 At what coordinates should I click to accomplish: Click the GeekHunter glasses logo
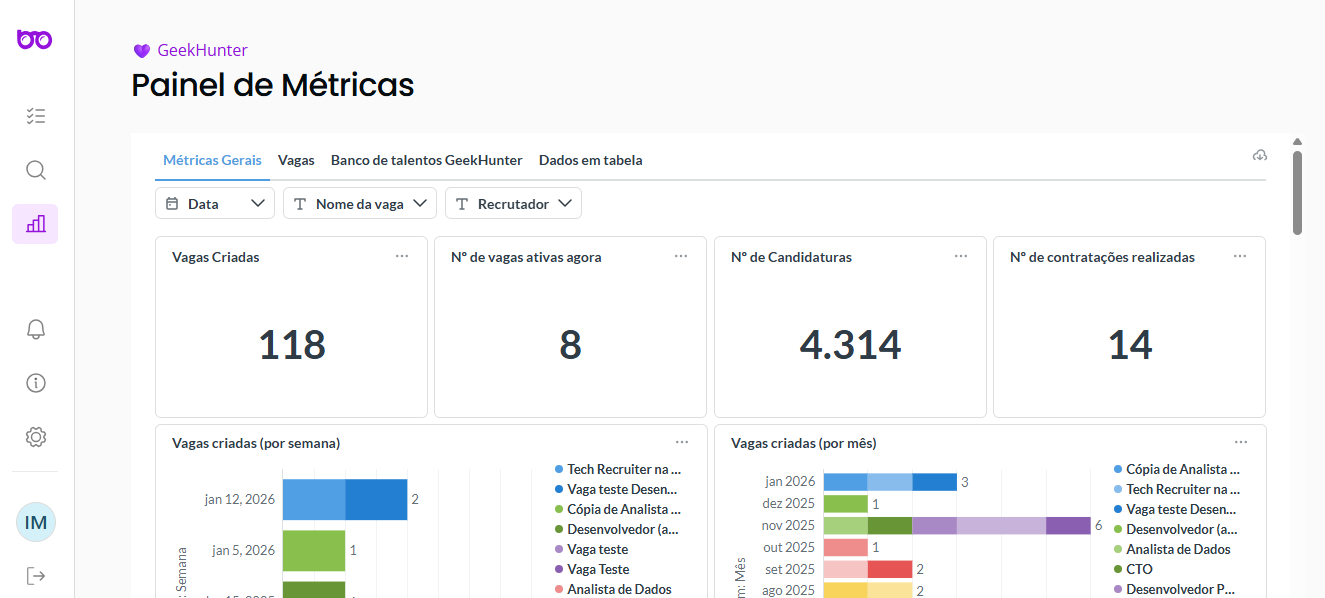click(35, 39)
